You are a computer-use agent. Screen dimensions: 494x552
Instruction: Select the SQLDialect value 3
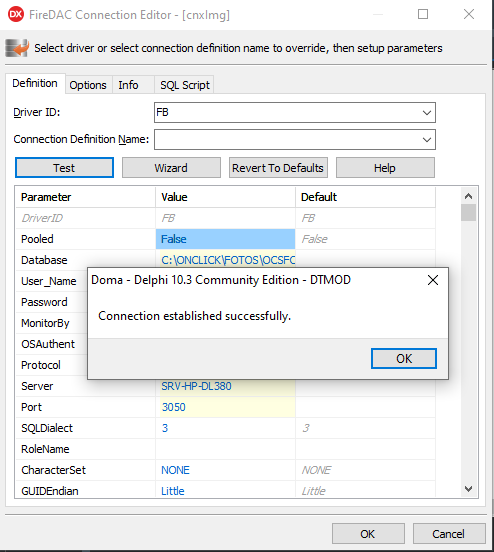(x=225, y=428)
